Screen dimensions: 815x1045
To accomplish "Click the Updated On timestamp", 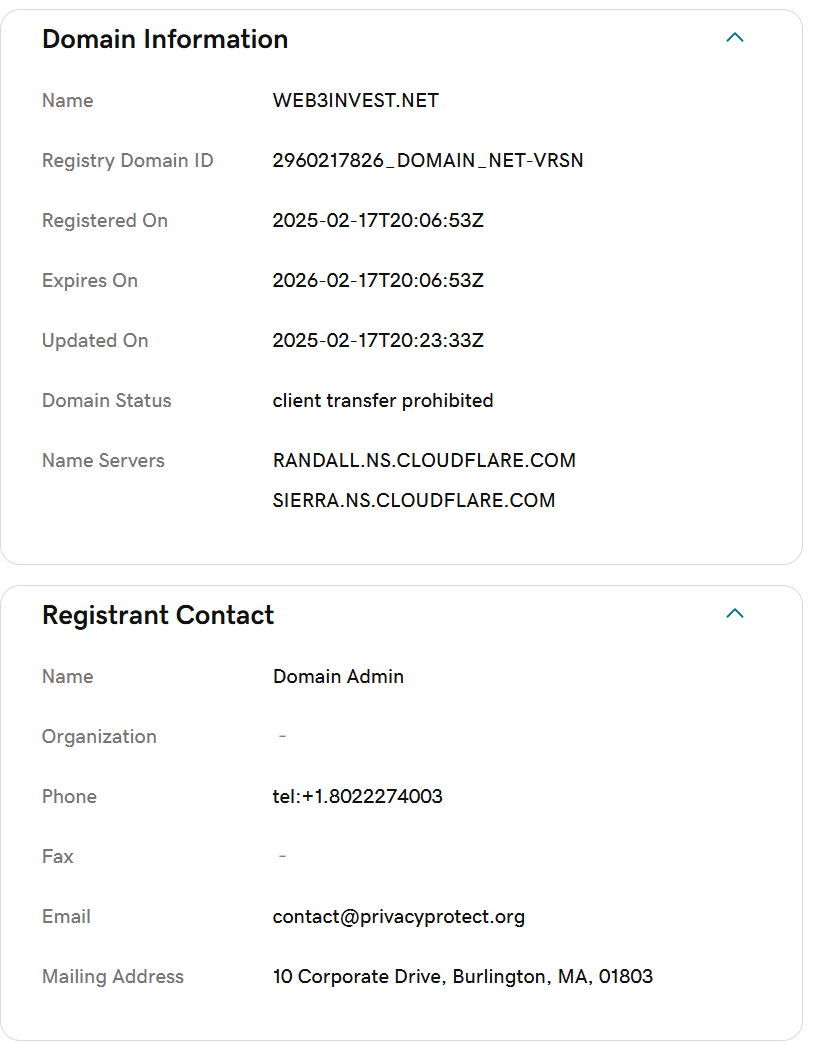I will pyautogui.click(x=378, y=341).
